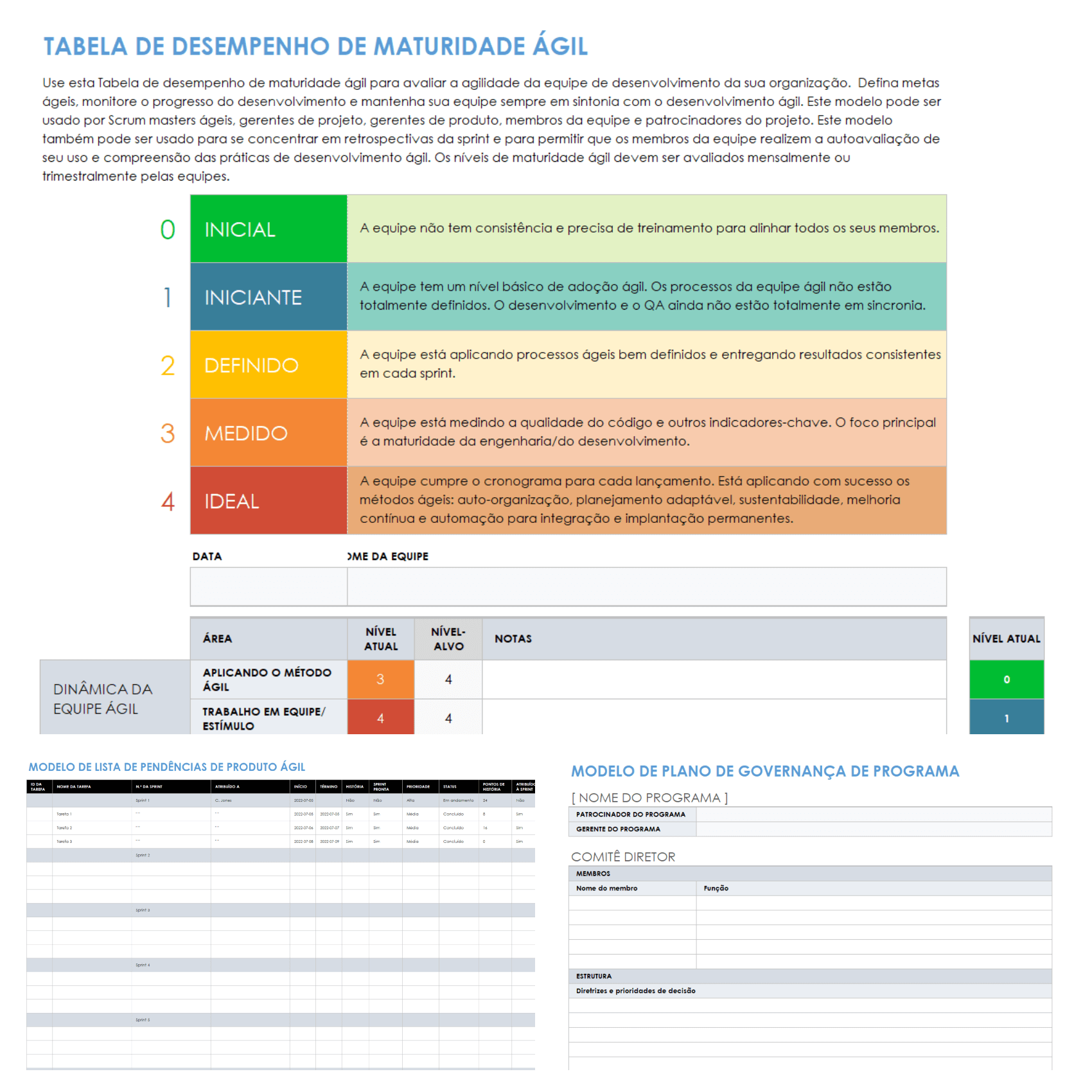
Task: Click the NÍVEL ATUAL column header in main table
Action: point(381,638)
